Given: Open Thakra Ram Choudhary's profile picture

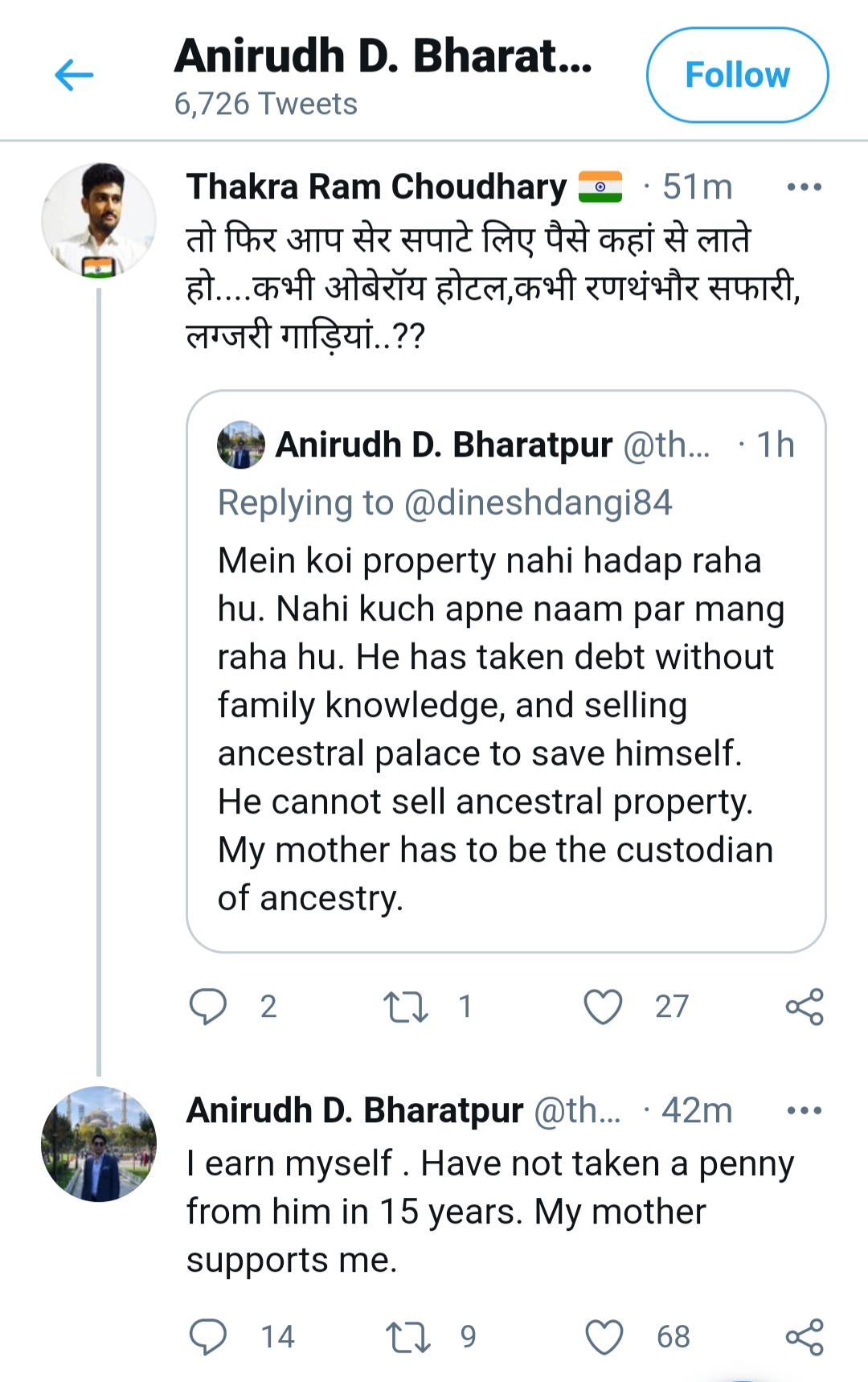Looking at the screenshot, I should coord(98,221).
